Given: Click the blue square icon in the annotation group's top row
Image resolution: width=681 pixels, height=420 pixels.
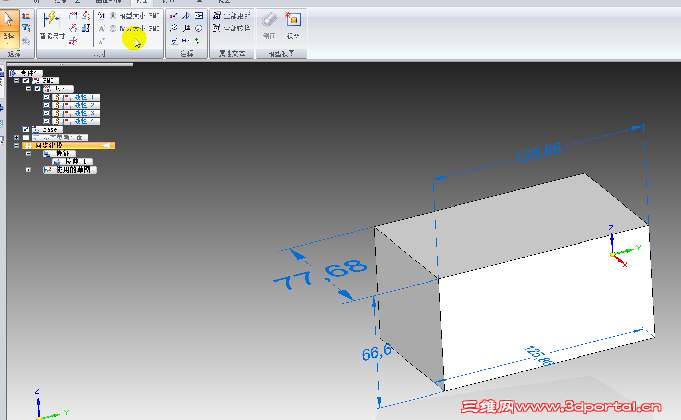Looking at the screenshot, I should click(199, 16).
